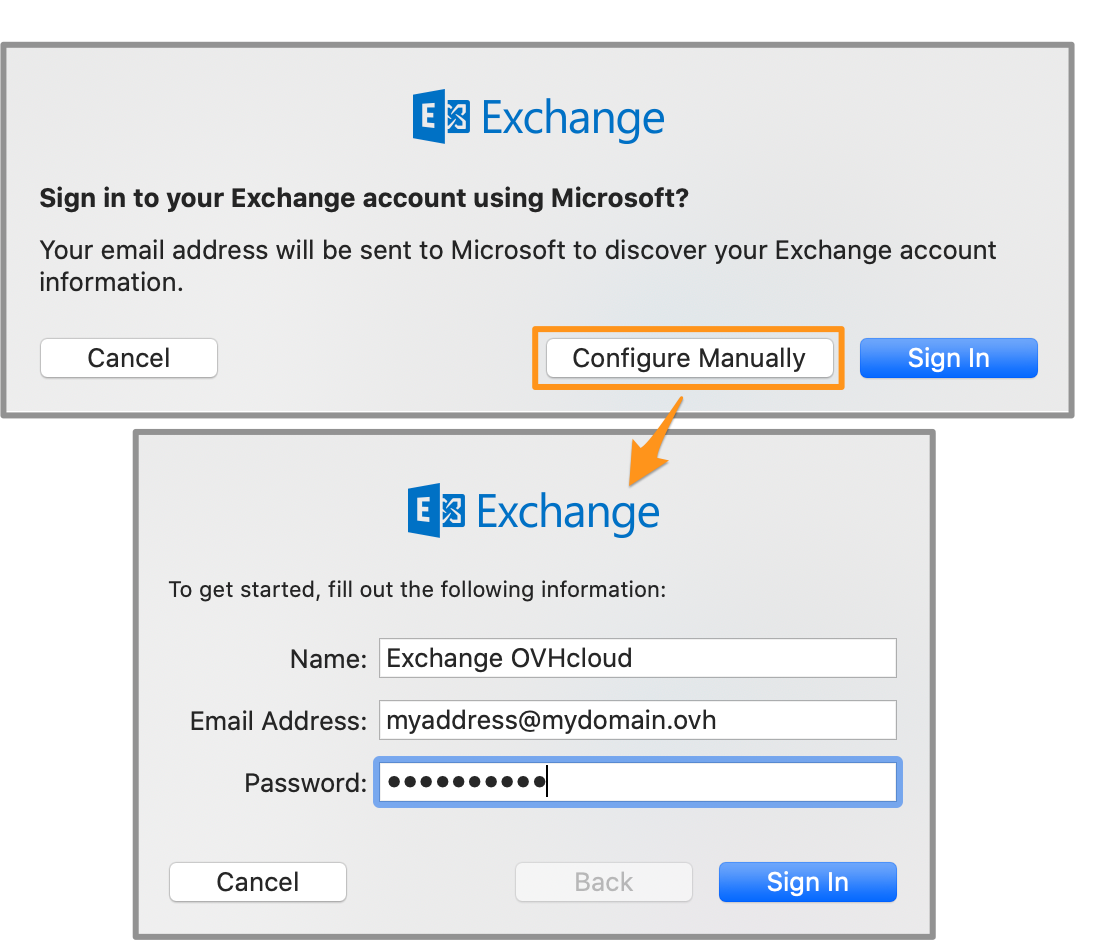The image size is (1116, 946).
Task: Click the bold "Sign in to your Exchange account" heading
Action: point(364,198)
